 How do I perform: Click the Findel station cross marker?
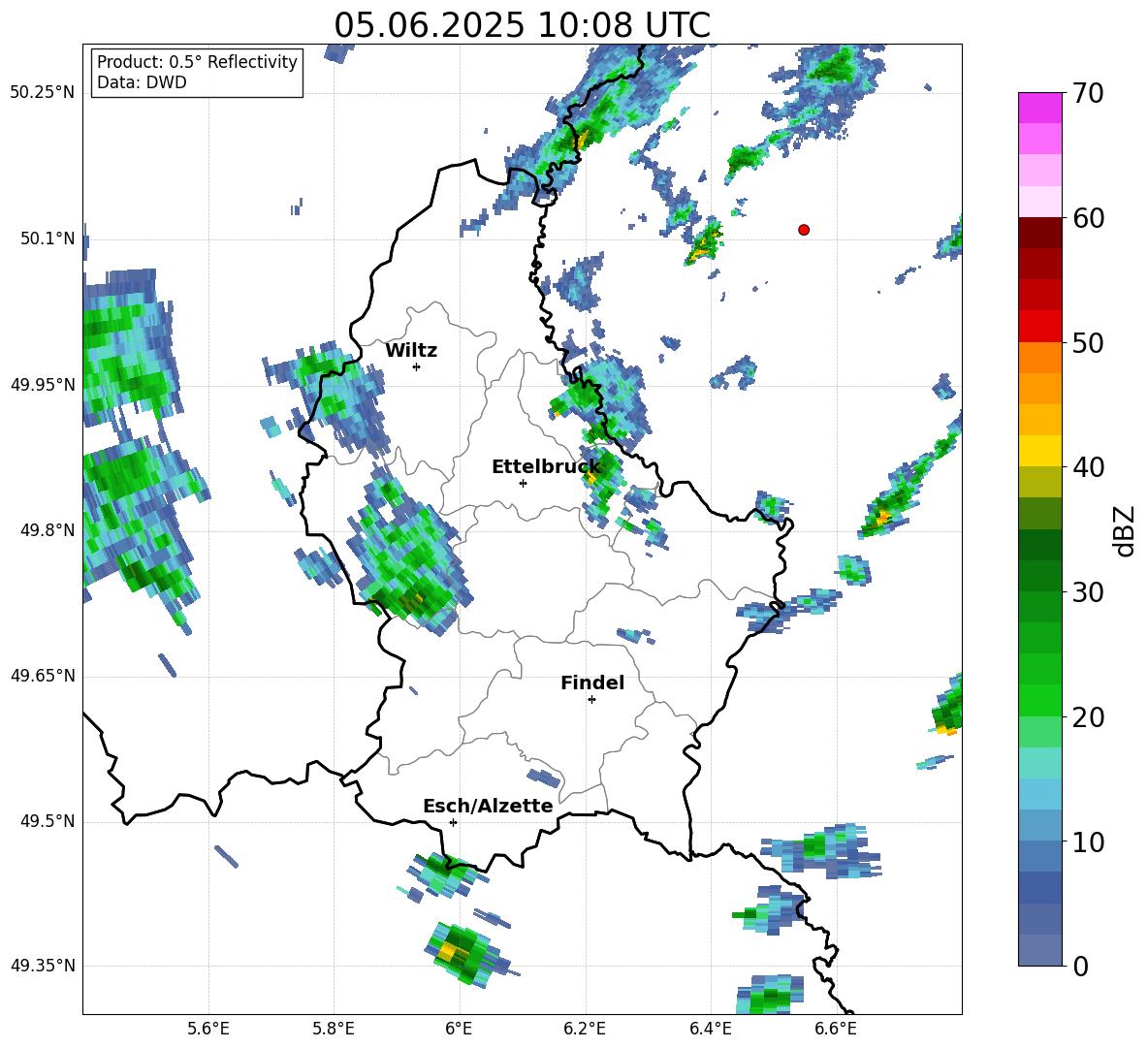tap(591, 700)
